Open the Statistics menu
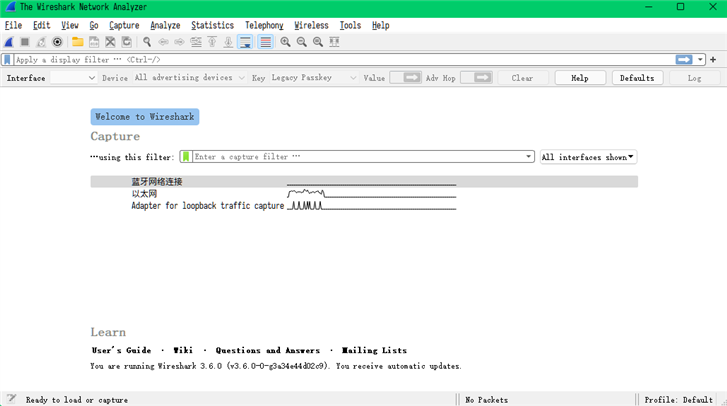Image resolution: width=727 pixels, height=406 pixels. [x=212, y=25]
